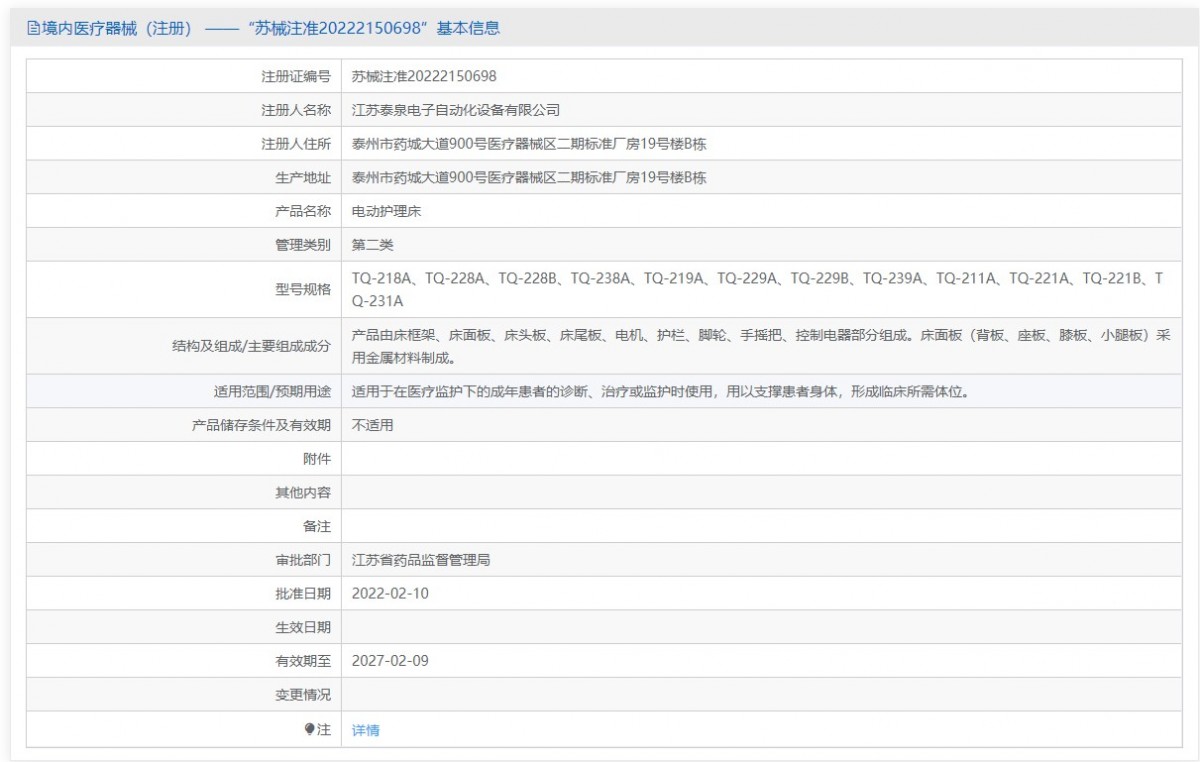Screen dimensions: 1200x762
Task: Select the 适用范围/预期用途 row text
Action: (650, 391)
